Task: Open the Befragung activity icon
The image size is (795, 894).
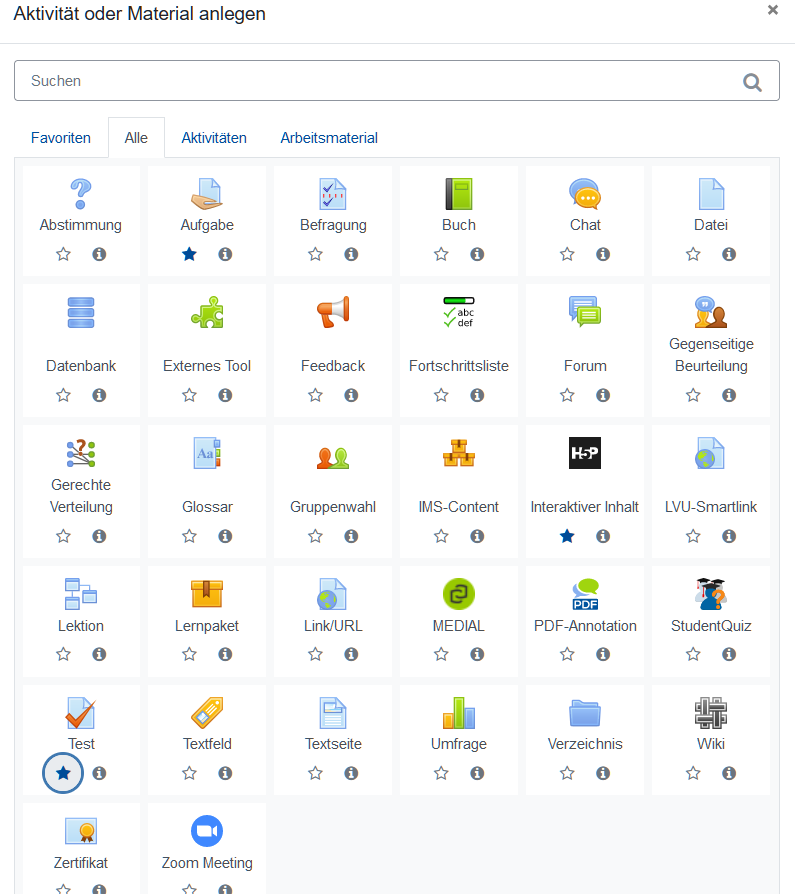Action: (x=333, y=194)
